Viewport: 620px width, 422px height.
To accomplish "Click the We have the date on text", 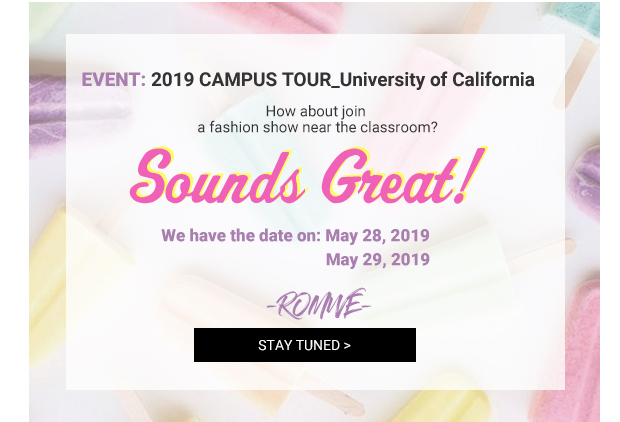I will click(241, 235).
